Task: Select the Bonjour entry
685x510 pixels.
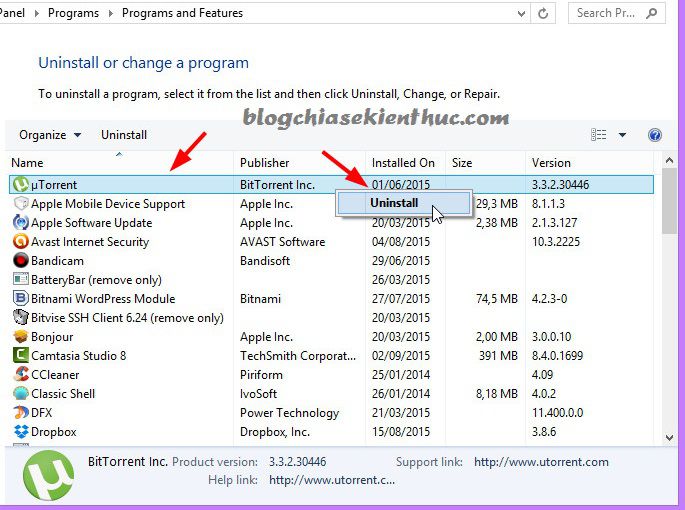Action: pos(52,337)
